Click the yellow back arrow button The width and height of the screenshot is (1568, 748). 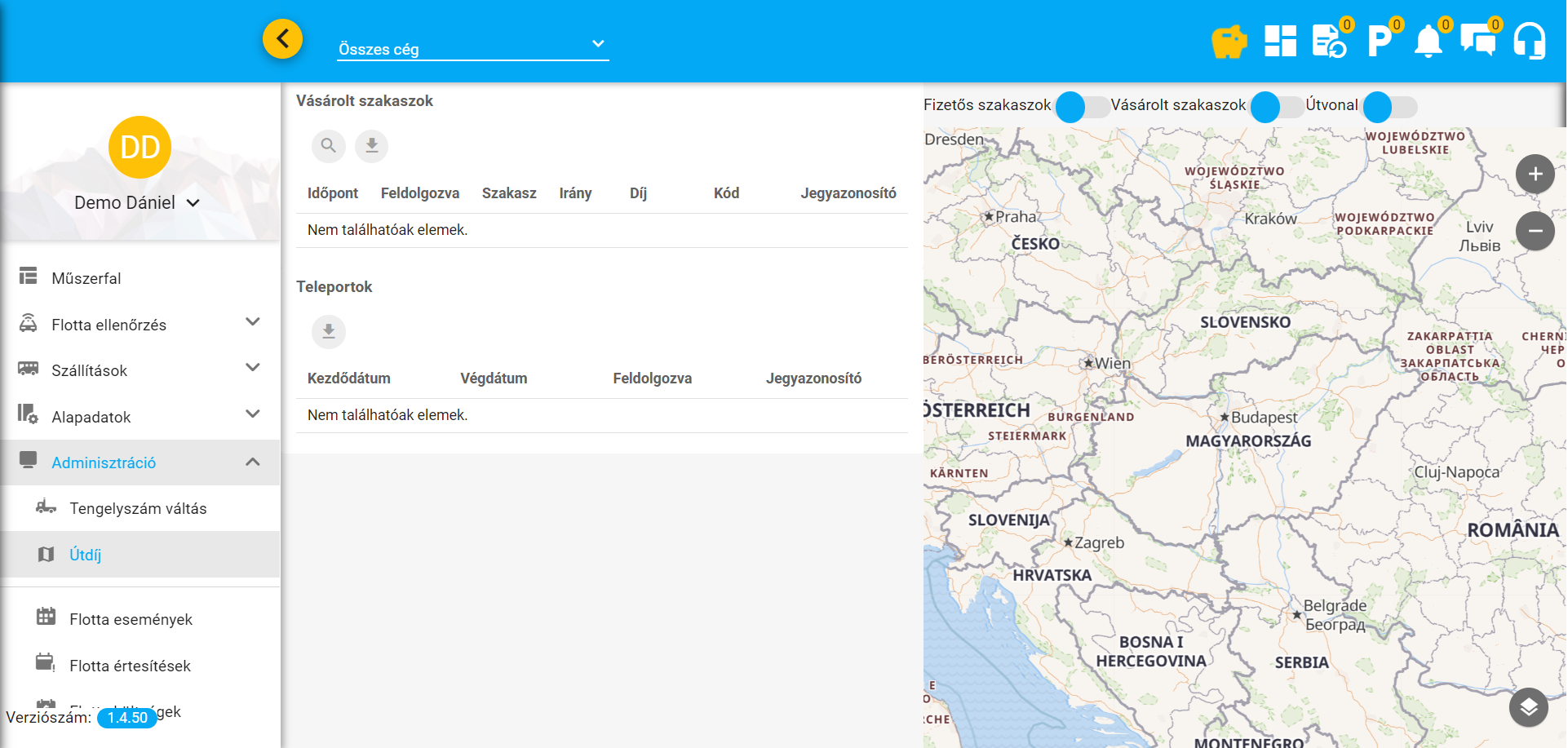coord(282,38)
